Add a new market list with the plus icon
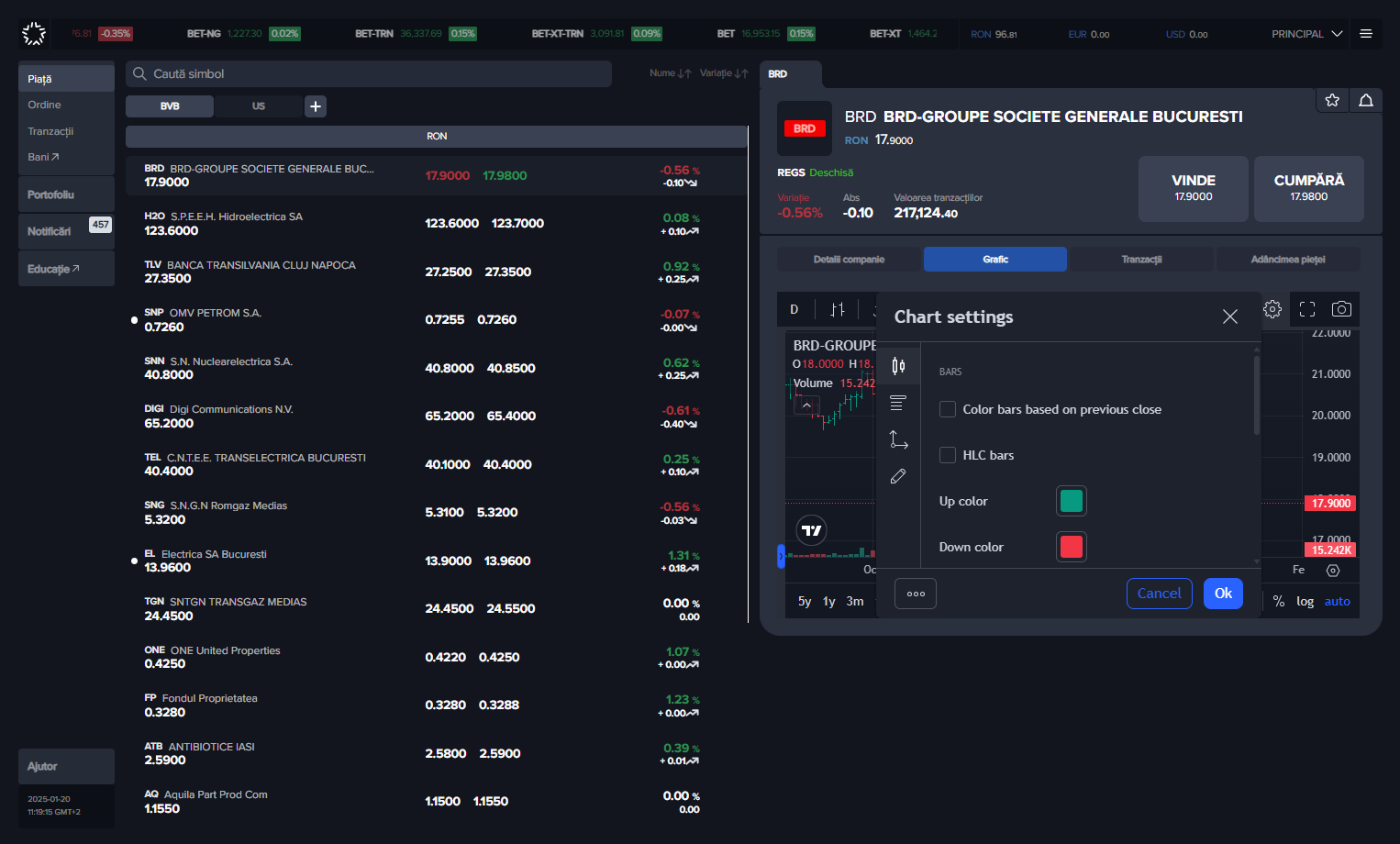Viewport: 1400px width, 844px height. click(316, 106)
